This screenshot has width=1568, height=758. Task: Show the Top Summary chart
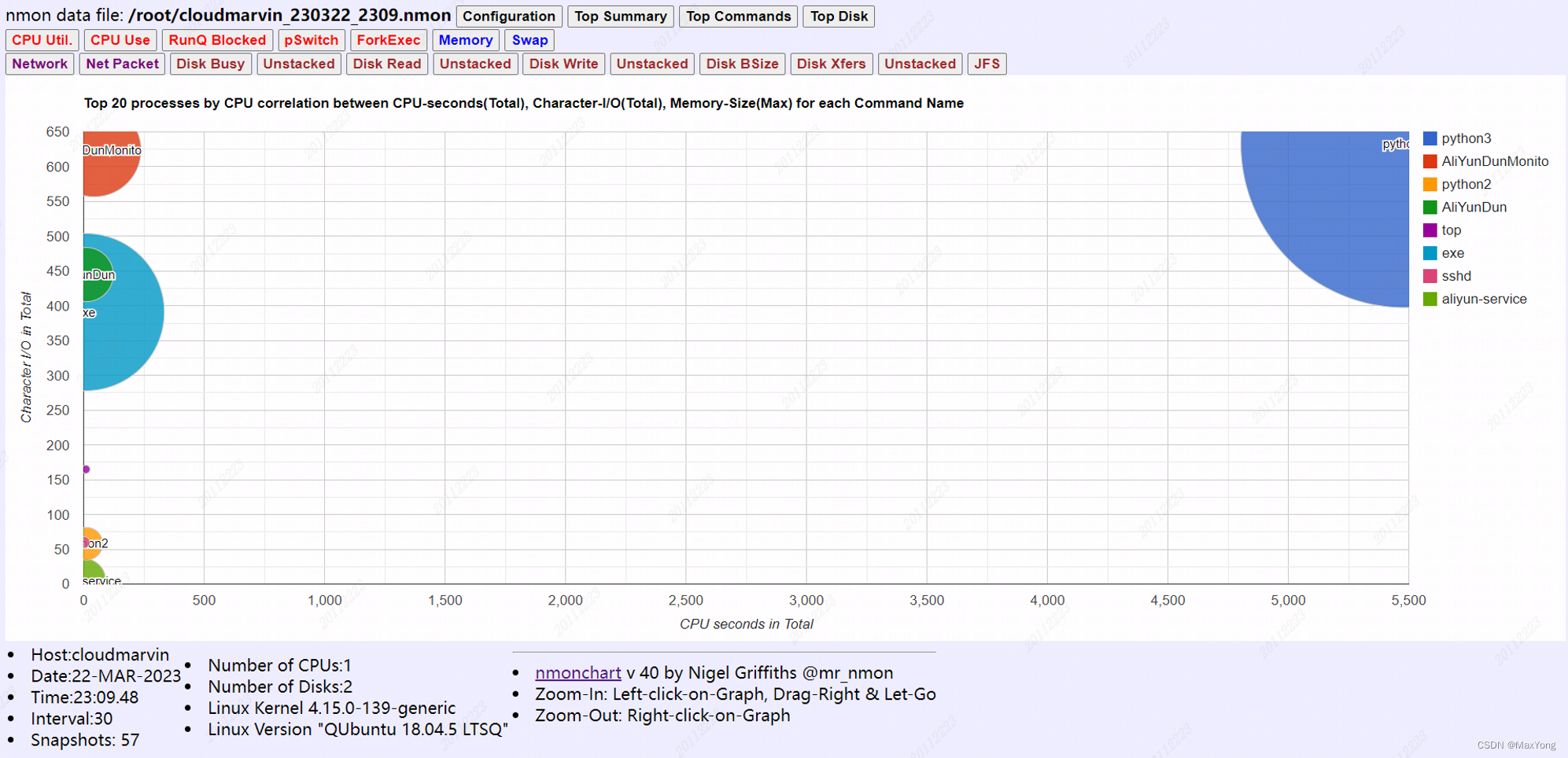click(x=621, y=17)
